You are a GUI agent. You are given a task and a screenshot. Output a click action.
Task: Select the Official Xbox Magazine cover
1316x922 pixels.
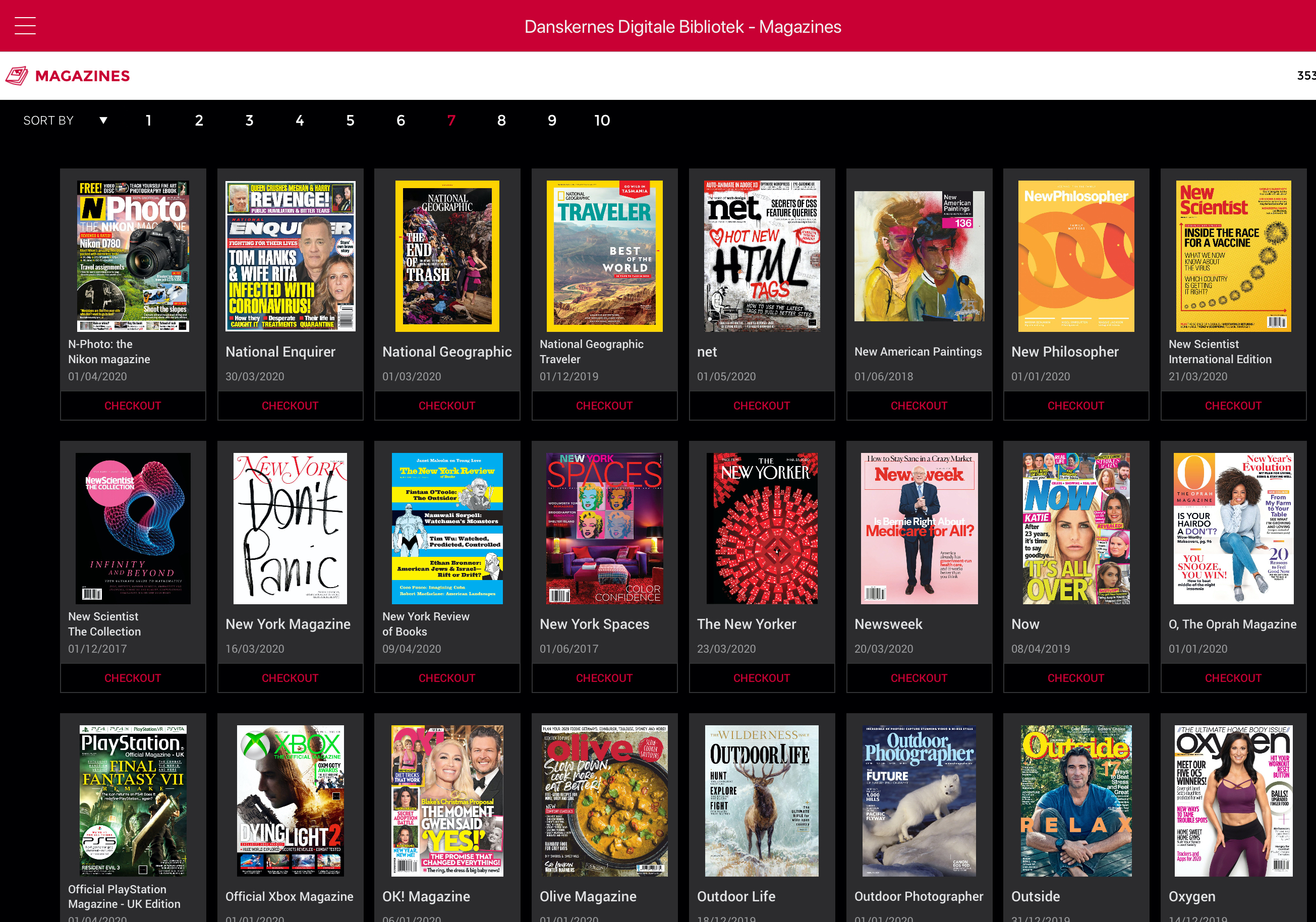[290, 800]
